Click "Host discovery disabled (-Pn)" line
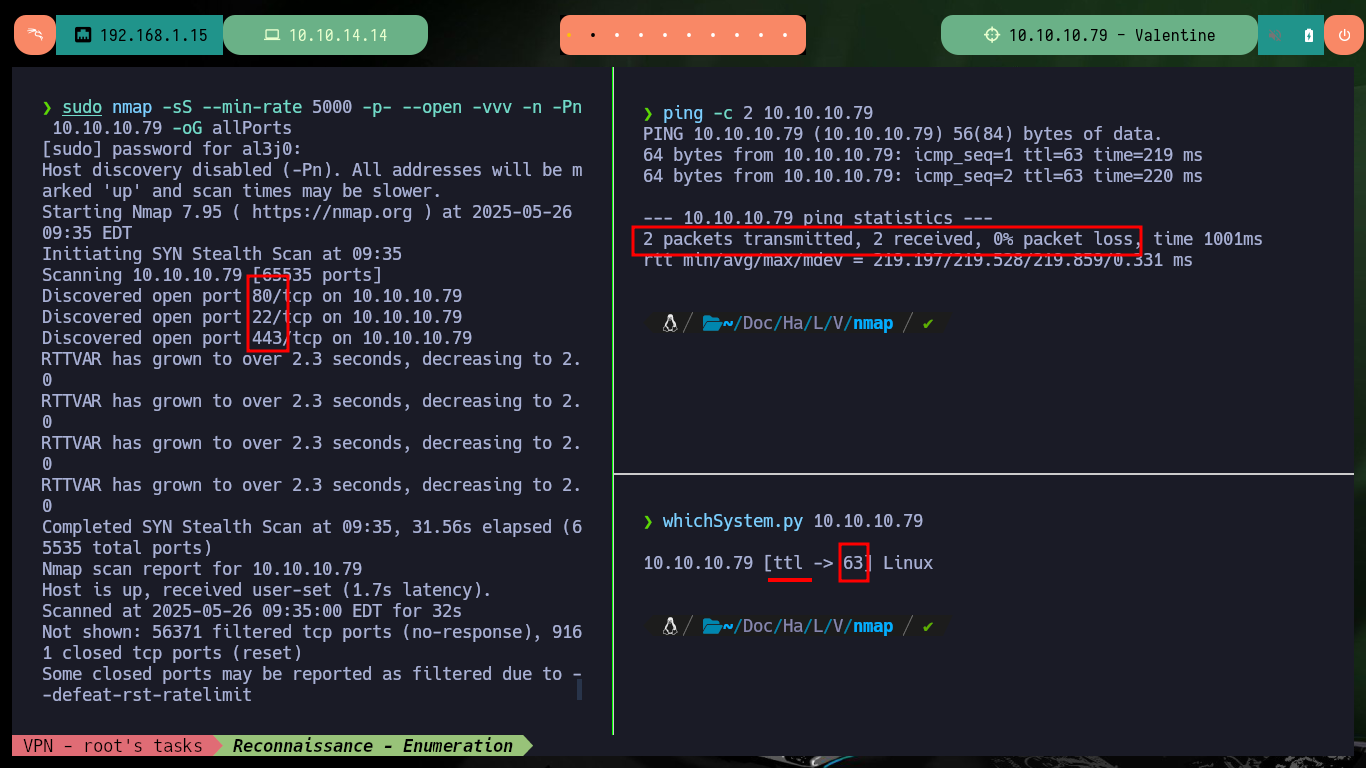Viewport: 1366px width, 768px height. coord(312,170)
